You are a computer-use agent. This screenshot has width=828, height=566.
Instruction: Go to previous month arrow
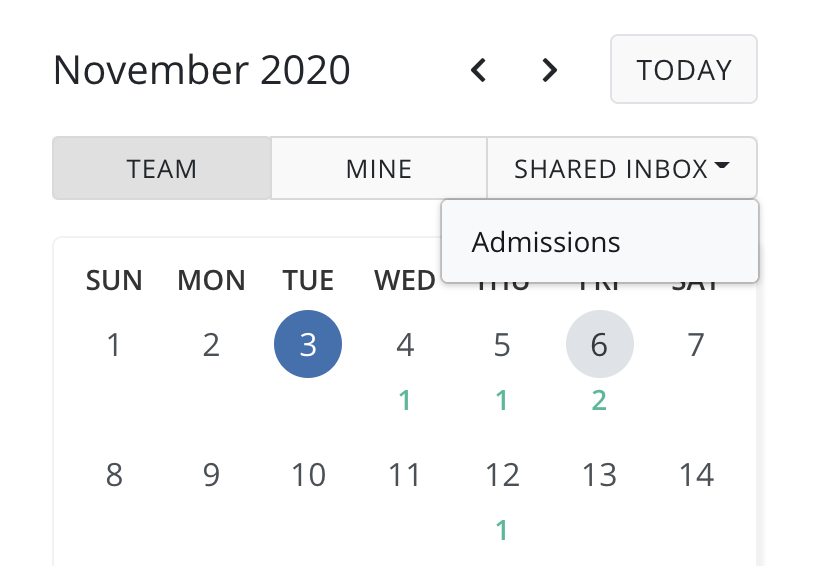coord(479,70)
